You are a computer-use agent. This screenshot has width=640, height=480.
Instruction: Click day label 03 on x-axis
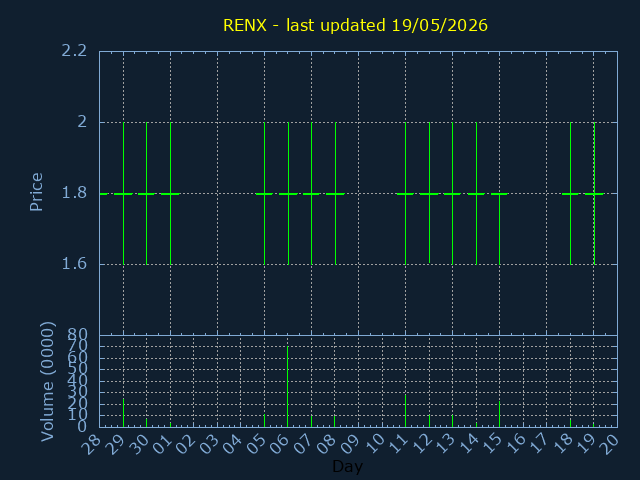209,444
